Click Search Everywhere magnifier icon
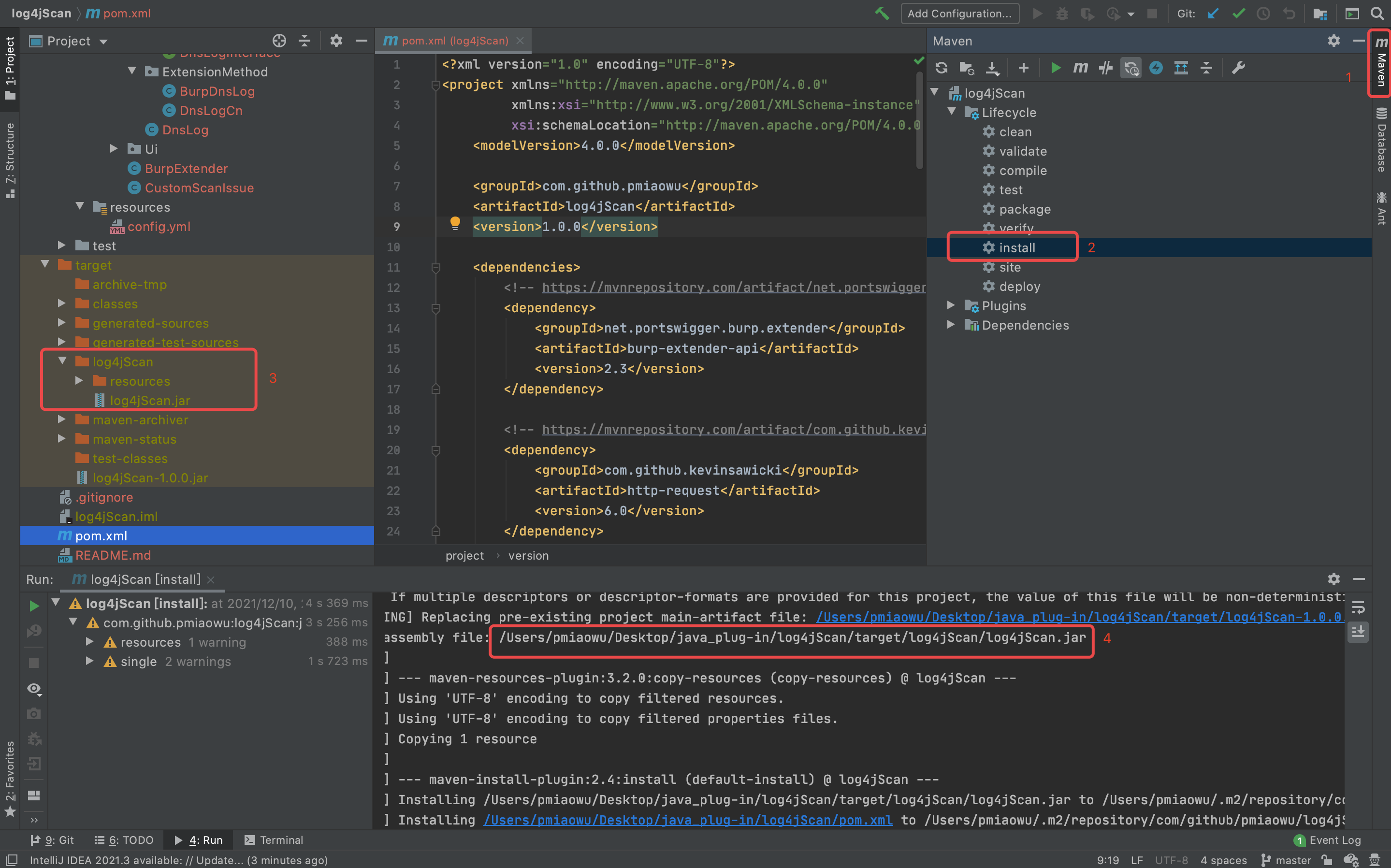This screenshot has height=868, width=1391. (x=1377, y=13)
